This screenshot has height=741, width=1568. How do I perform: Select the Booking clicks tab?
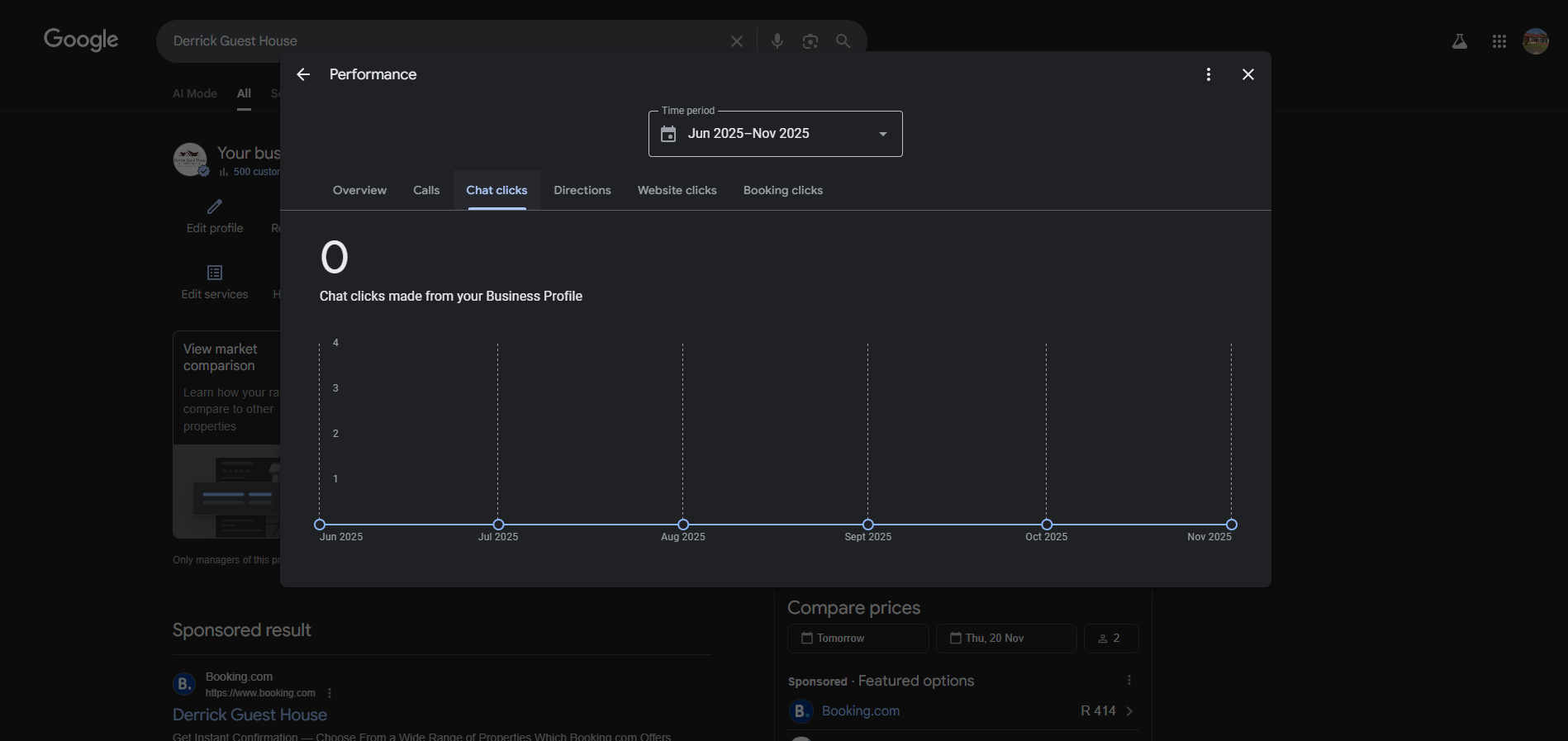782,190
